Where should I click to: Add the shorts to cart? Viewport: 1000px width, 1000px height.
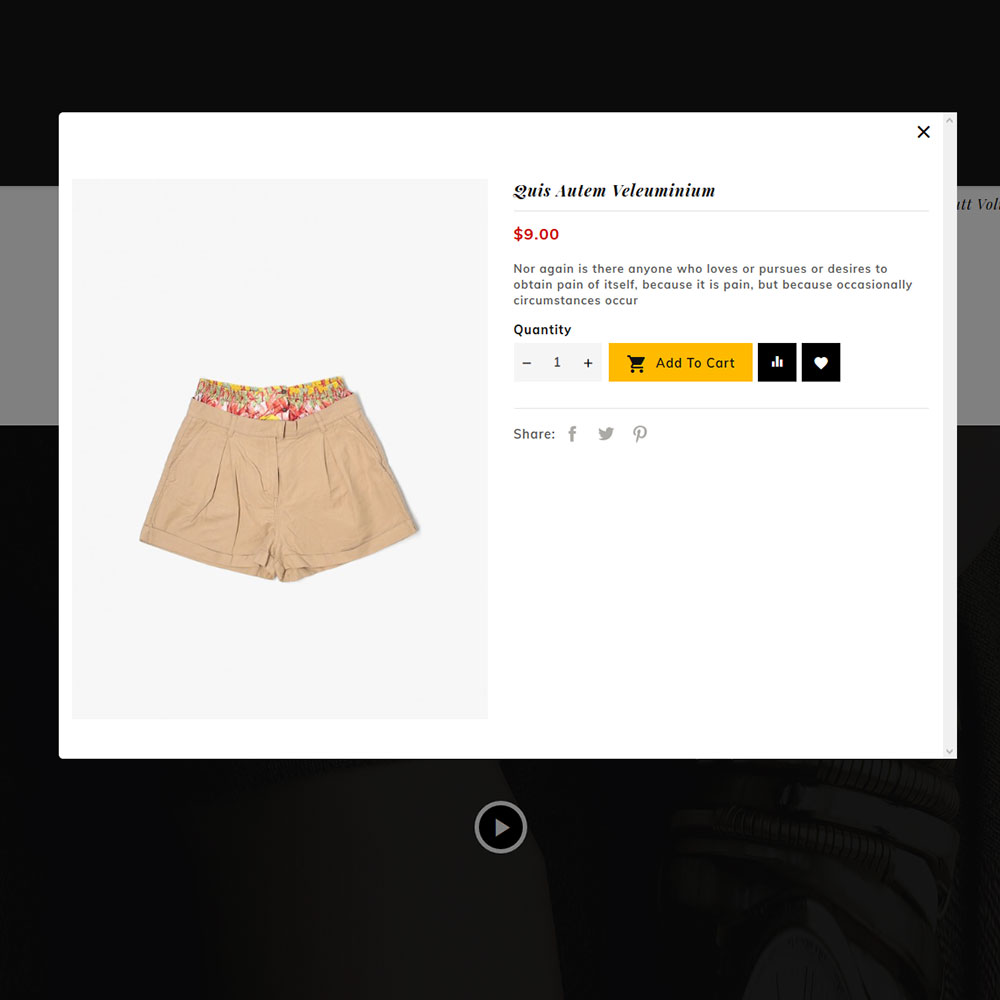click(680, 362)
